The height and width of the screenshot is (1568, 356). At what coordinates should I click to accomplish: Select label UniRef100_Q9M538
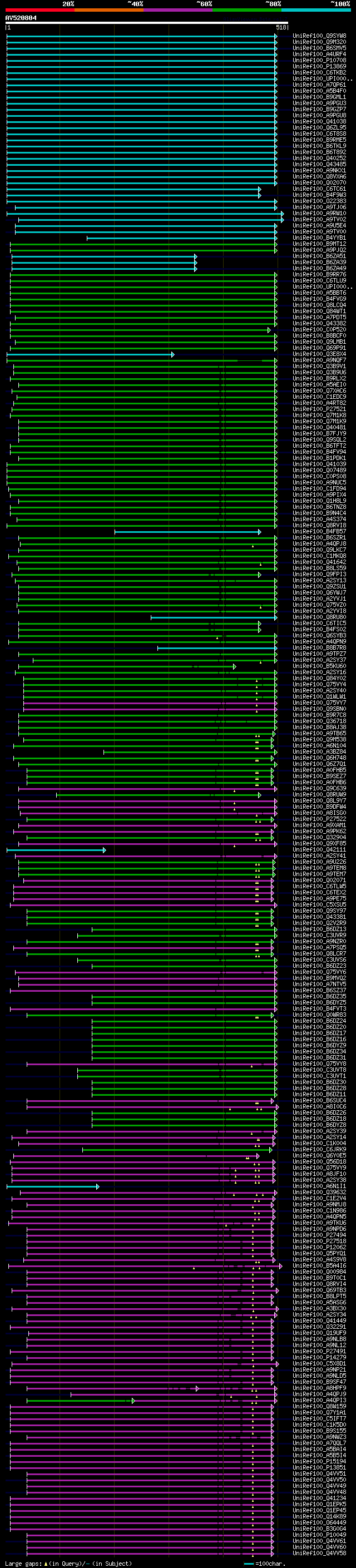point(319,740)
